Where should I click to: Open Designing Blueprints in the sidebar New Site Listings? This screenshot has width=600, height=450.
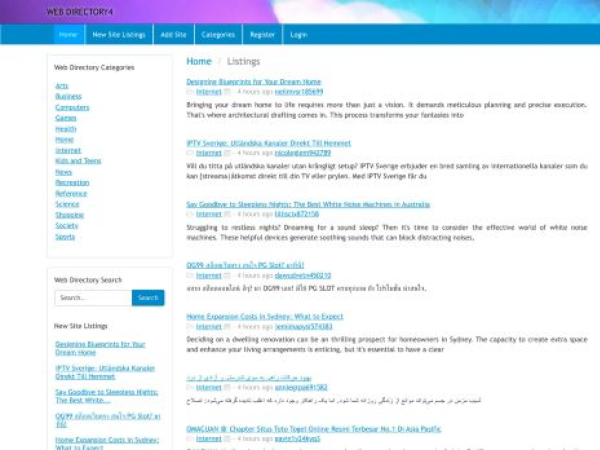(x=100, y=348)
